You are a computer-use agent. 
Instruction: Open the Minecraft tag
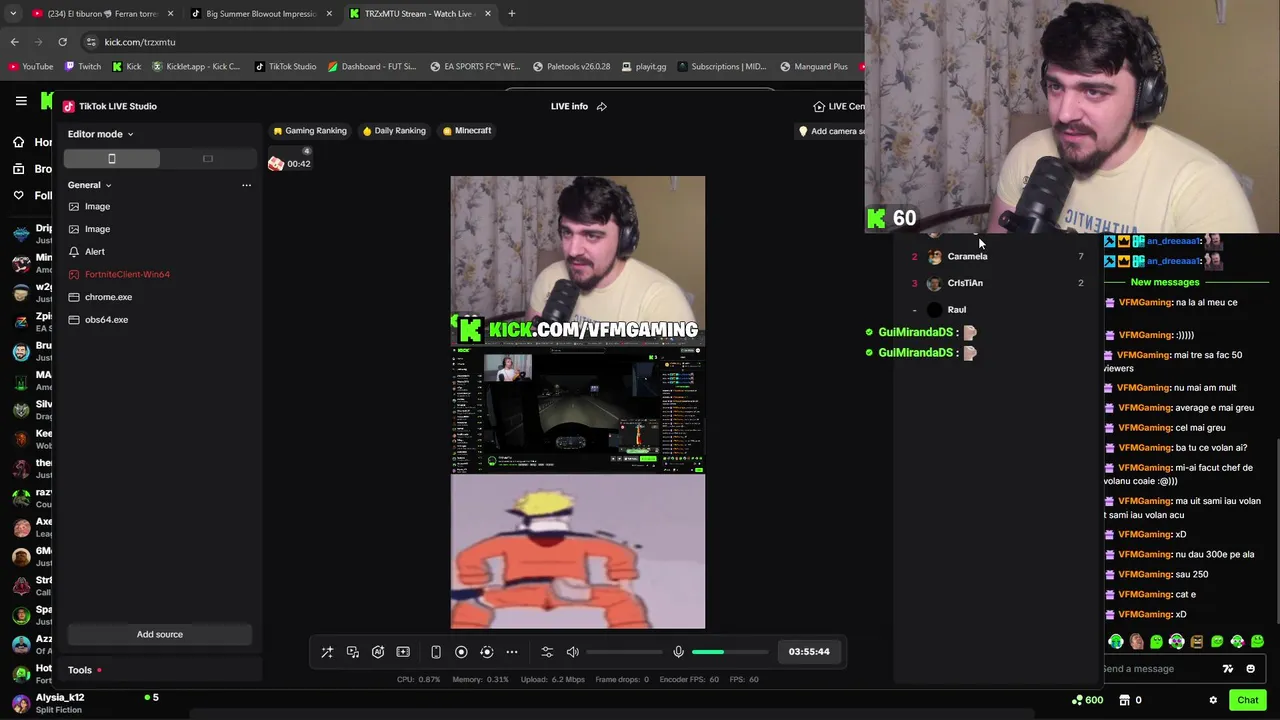tap(467, 130)
